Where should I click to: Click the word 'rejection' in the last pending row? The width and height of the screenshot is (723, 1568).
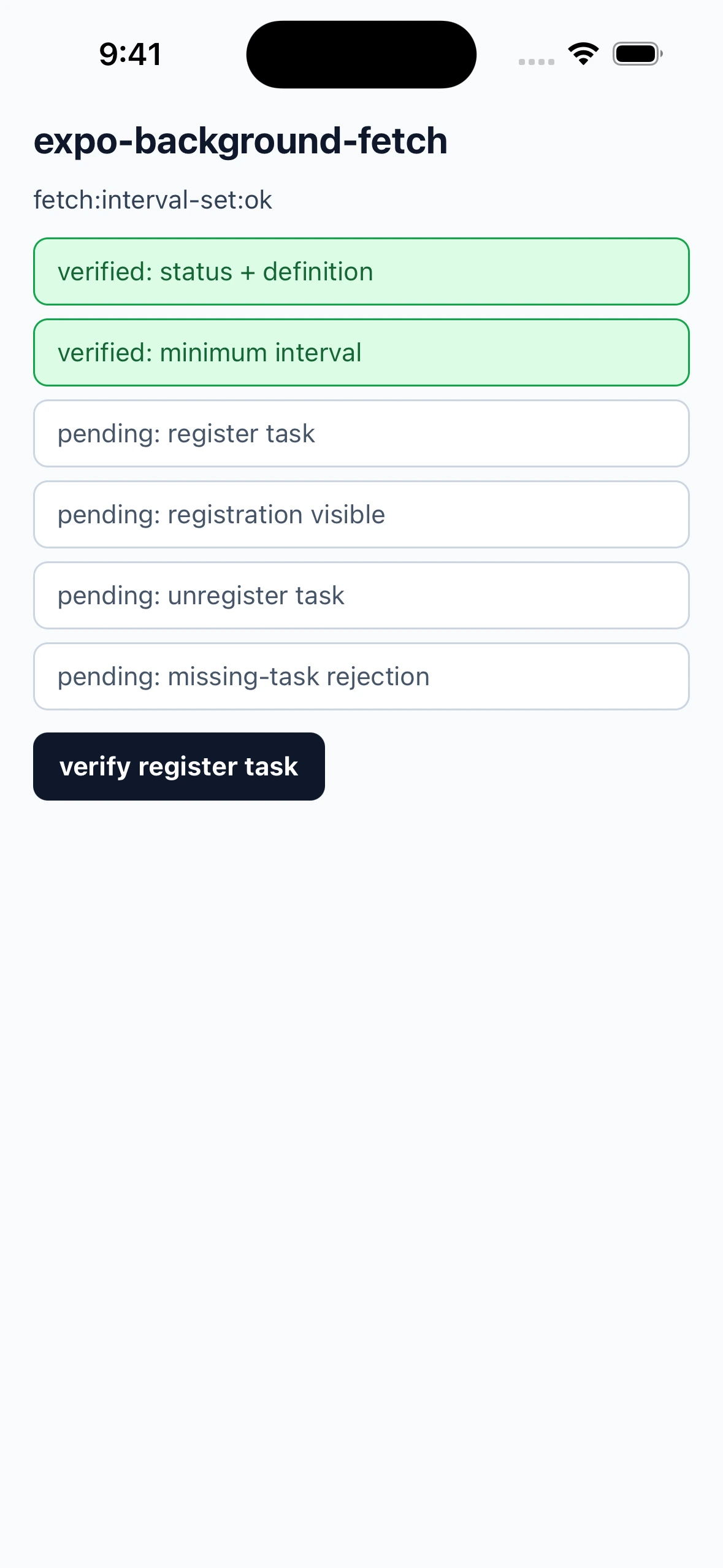tap(378, 677)
